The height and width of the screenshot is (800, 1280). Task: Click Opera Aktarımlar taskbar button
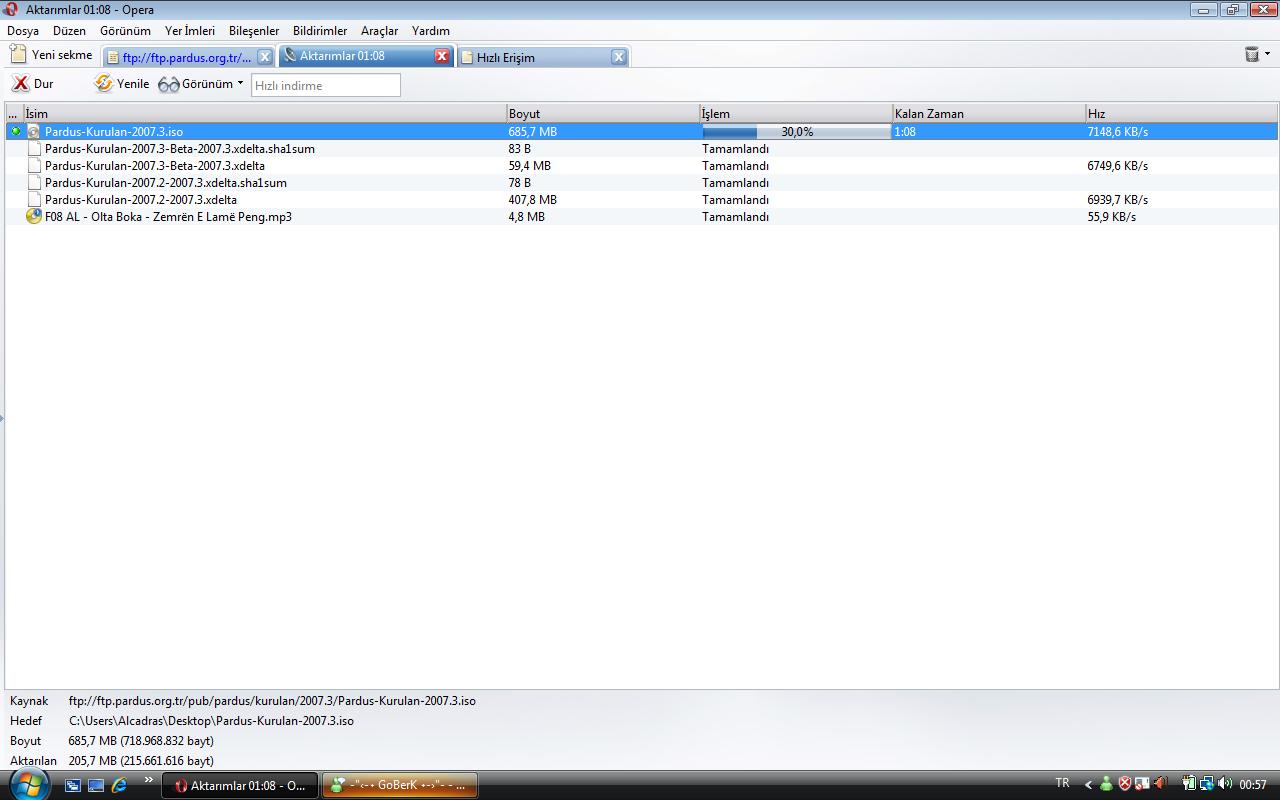pyautogui.click(x=240, y=785)
